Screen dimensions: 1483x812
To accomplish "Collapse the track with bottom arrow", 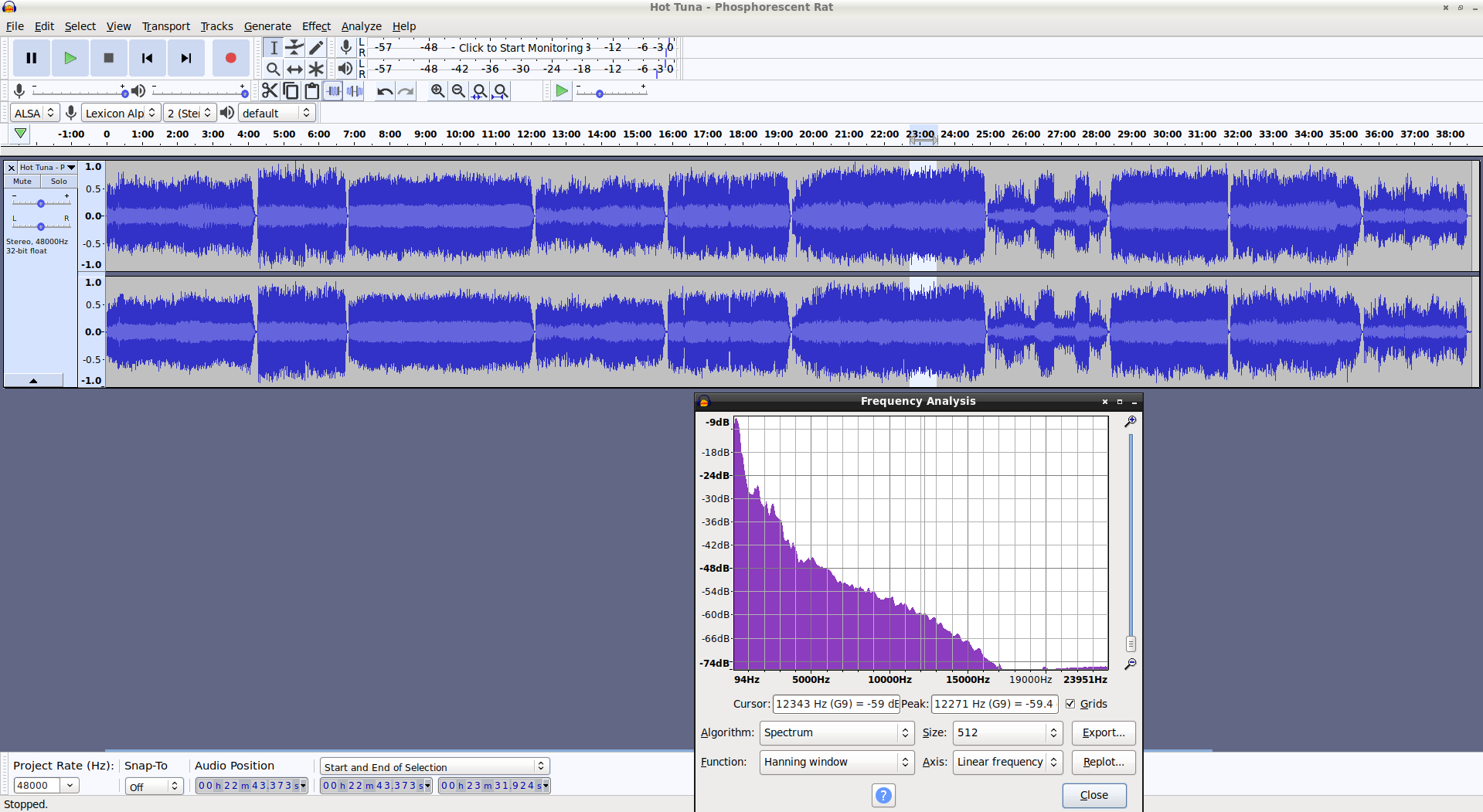I will coord(33,380).
